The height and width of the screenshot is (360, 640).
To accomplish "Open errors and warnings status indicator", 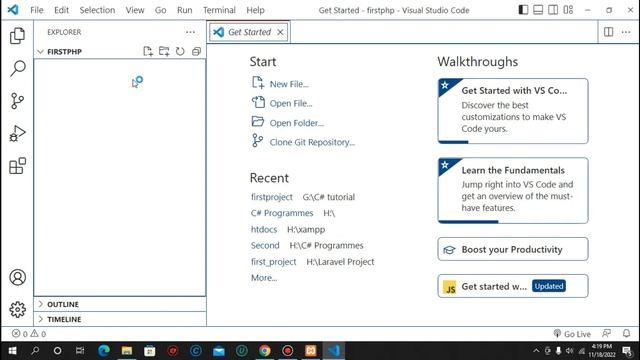I will [x=29, y=334].
